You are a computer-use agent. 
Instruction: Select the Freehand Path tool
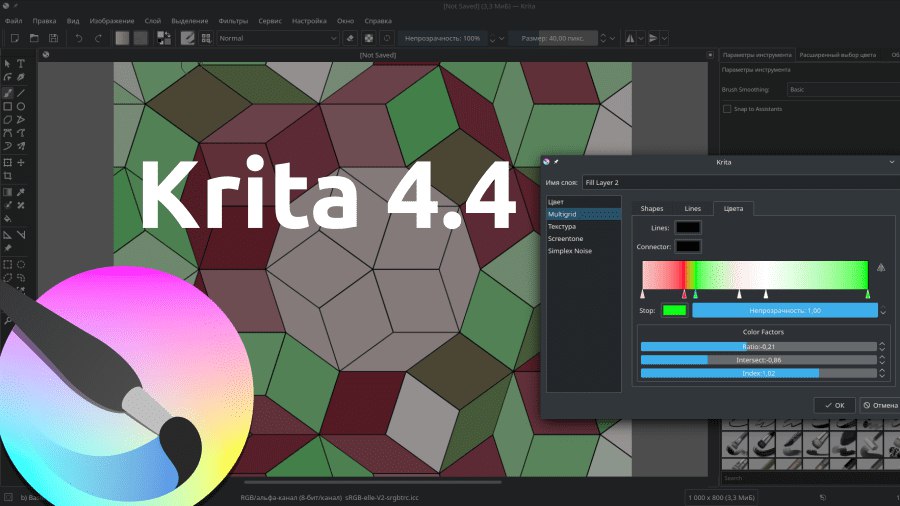coord(21,133)
